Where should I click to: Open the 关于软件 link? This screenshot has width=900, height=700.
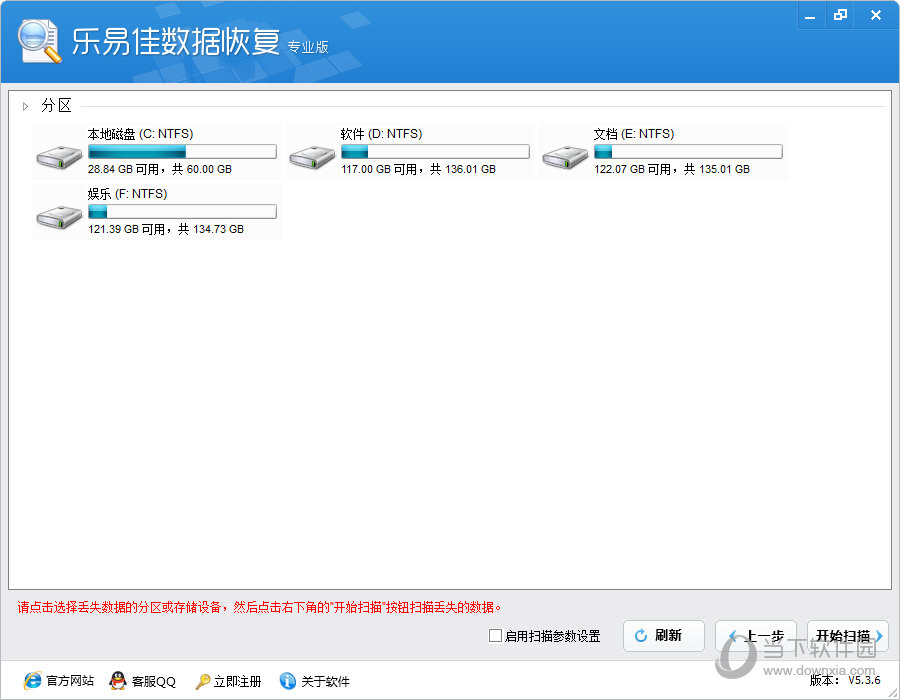click(x=325, y=681)
